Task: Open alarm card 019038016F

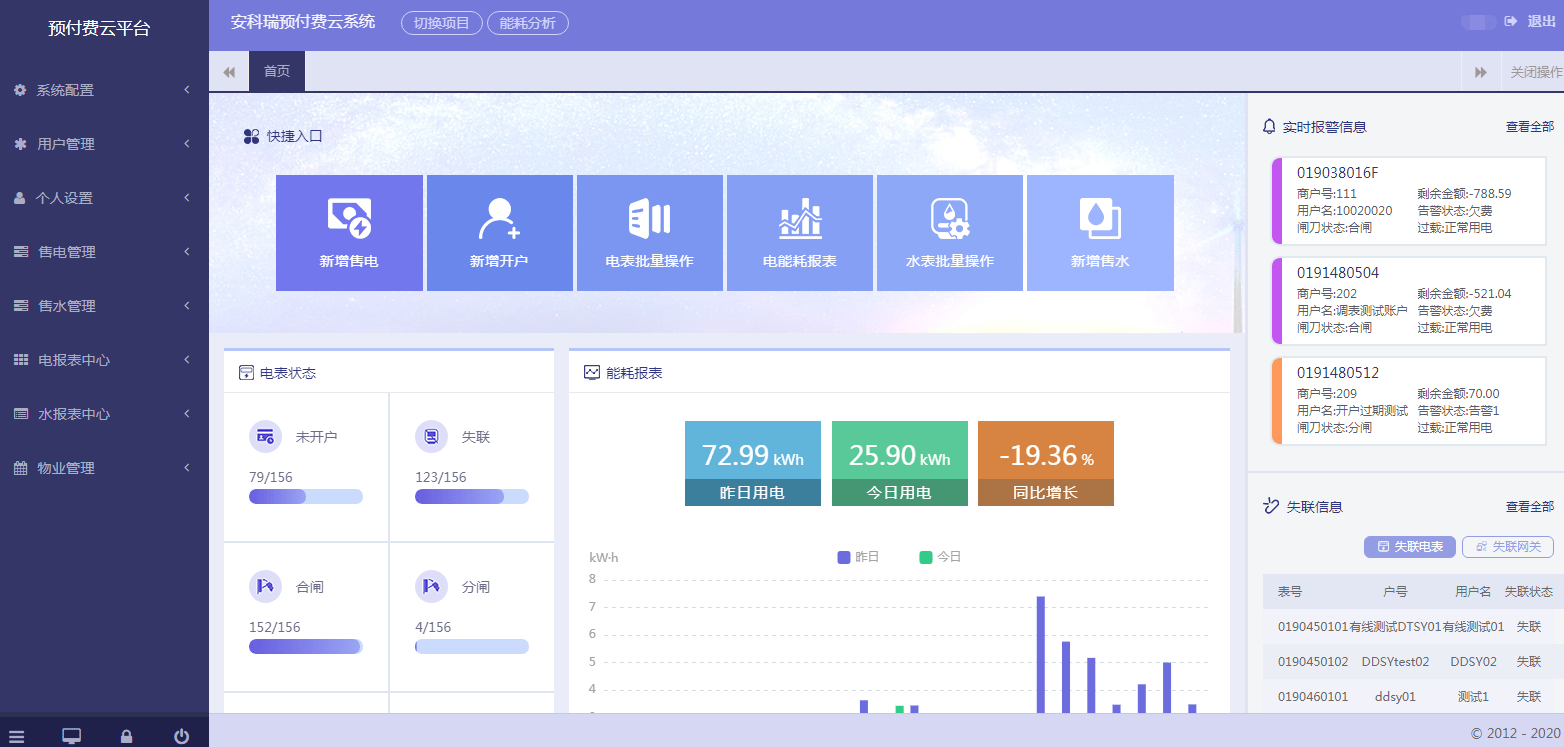Action: [1409, 201]
